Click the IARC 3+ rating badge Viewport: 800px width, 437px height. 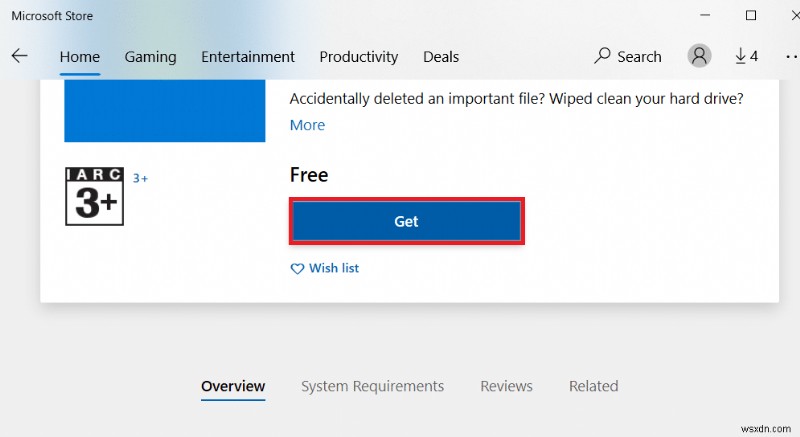(x=94, y=196)
